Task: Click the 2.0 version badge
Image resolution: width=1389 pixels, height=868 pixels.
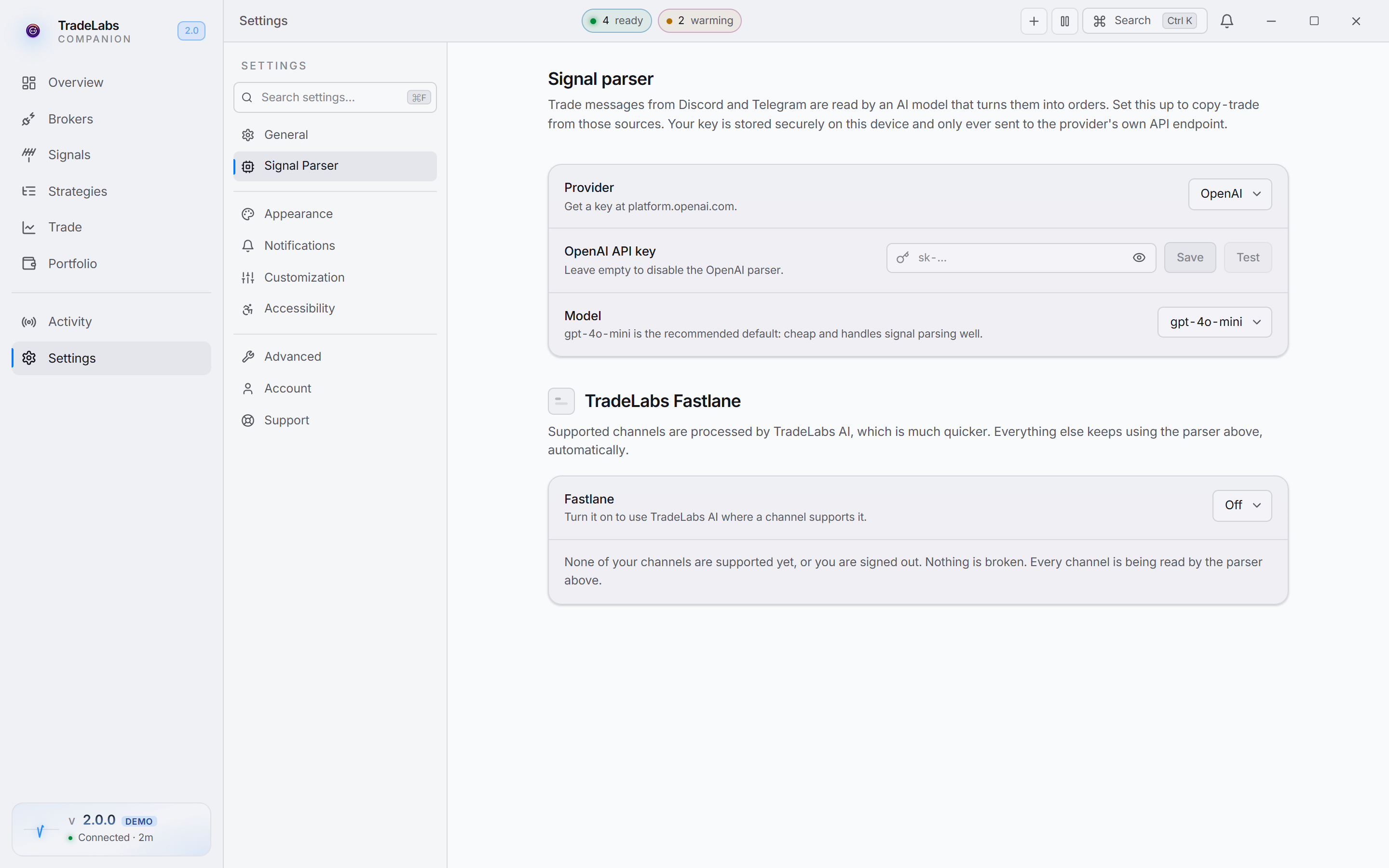Action: coord(191,30)
